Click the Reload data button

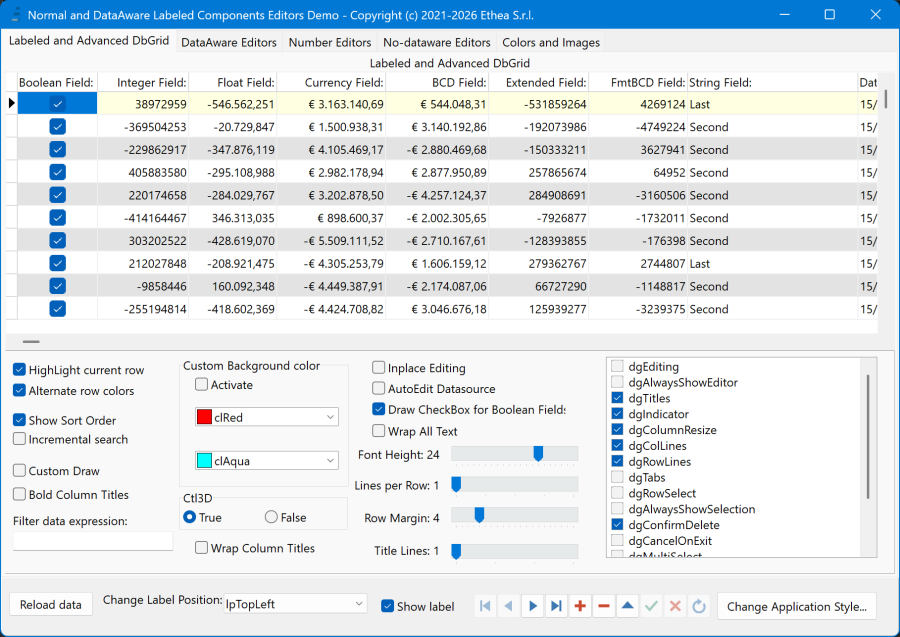pos(51,604)
